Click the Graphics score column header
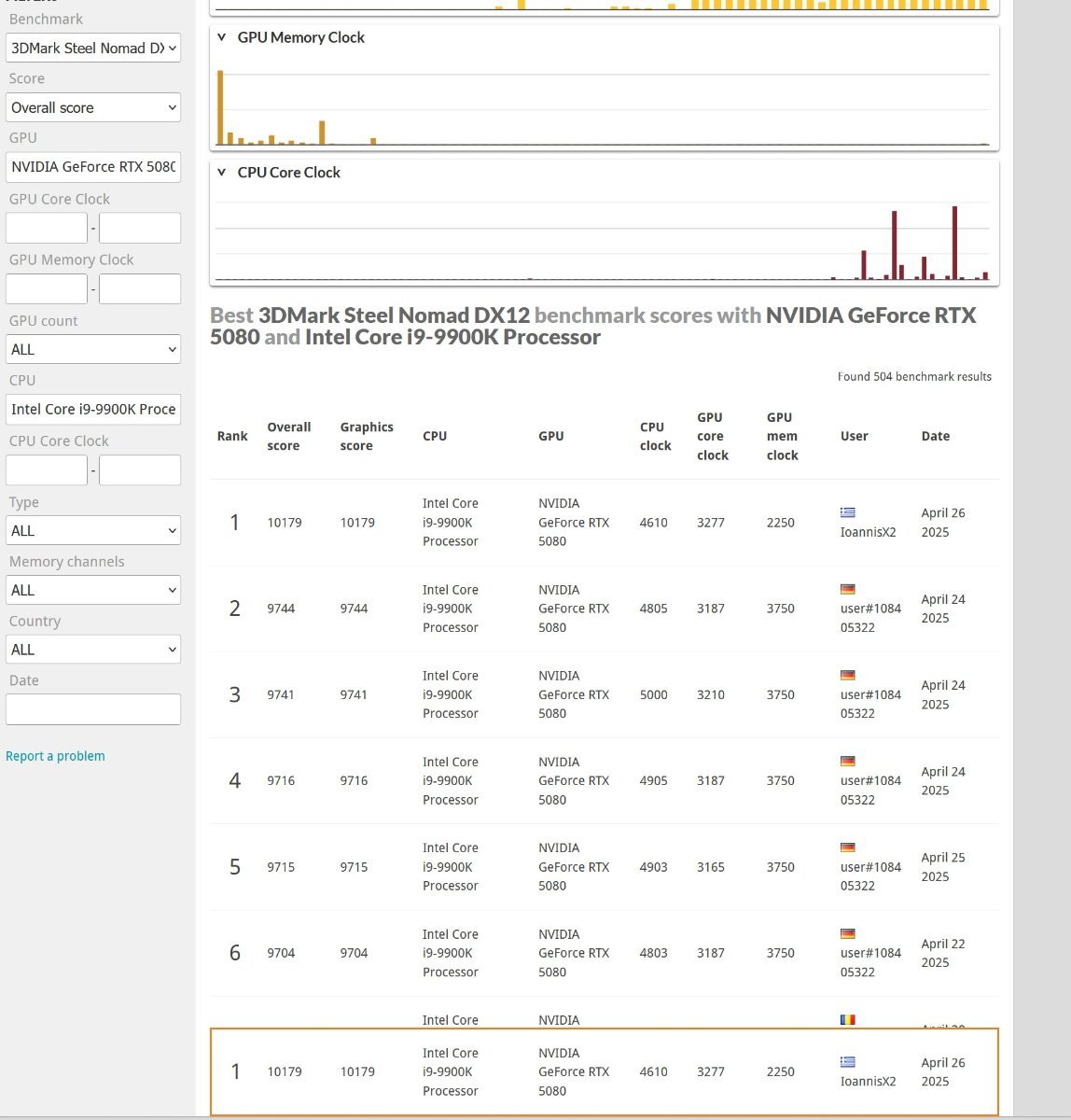 tap(367, 436)
